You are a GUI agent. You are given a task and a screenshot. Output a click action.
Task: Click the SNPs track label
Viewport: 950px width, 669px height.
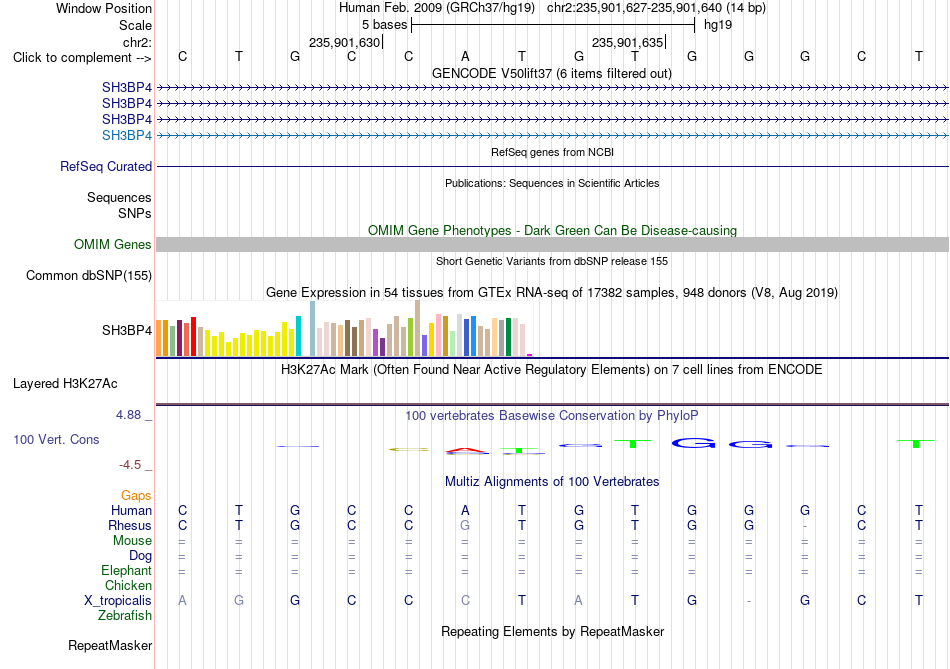(x=135, y=213)
